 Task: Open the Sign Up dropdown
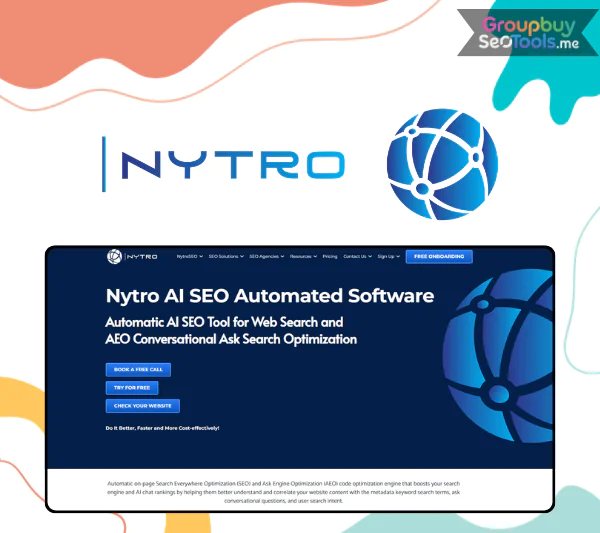(388, 256)
